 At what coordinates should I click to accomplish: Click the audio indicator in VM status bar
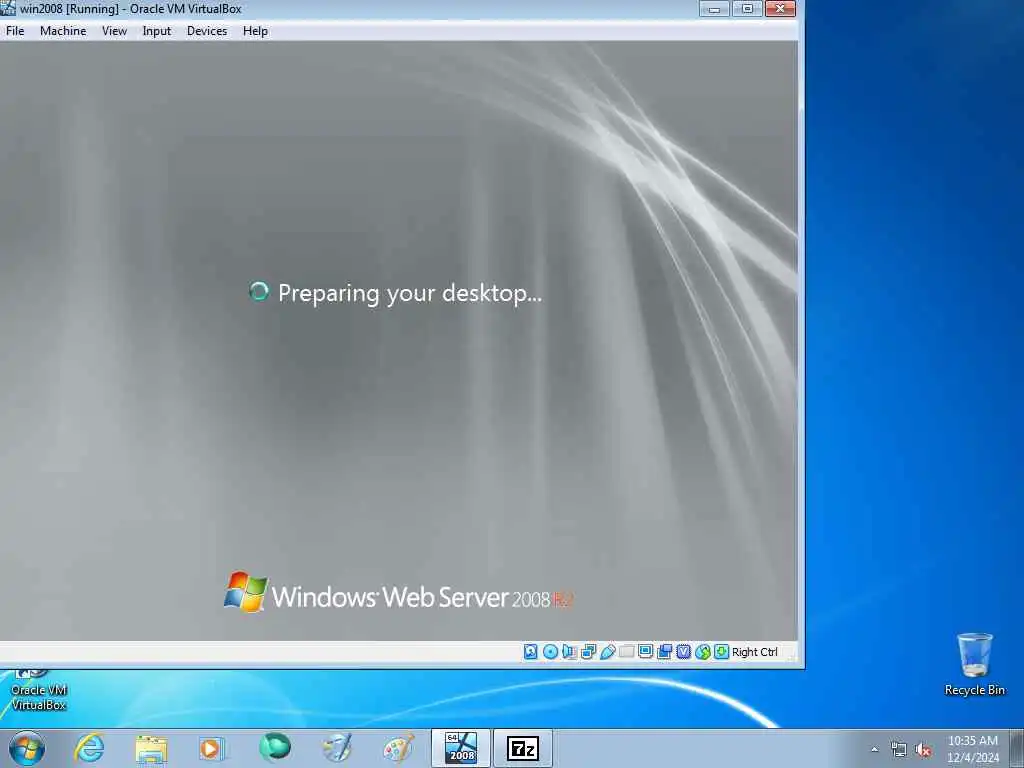[x=569, y=652]
